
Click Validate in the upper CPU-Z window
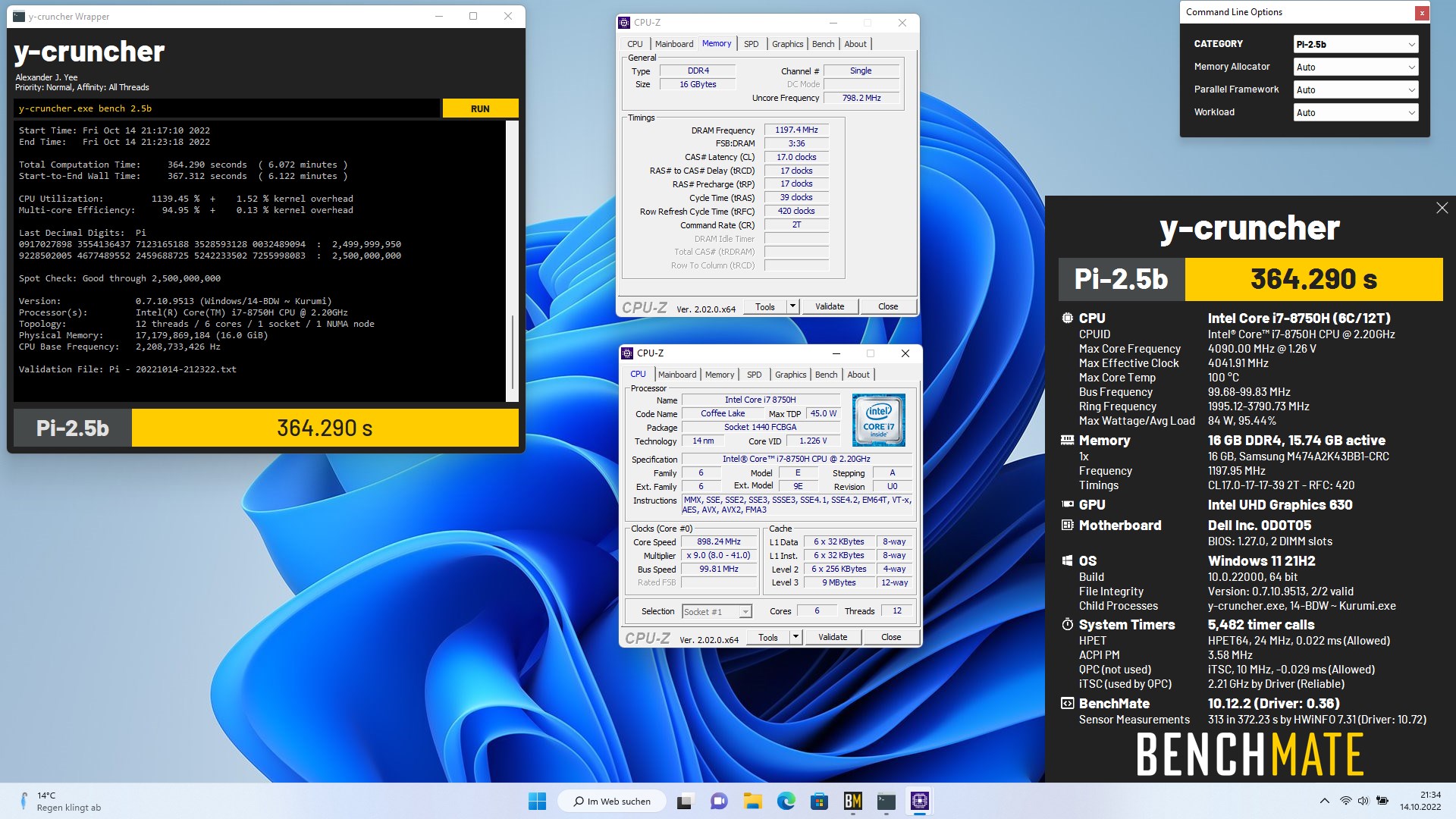tap(830, 306)
